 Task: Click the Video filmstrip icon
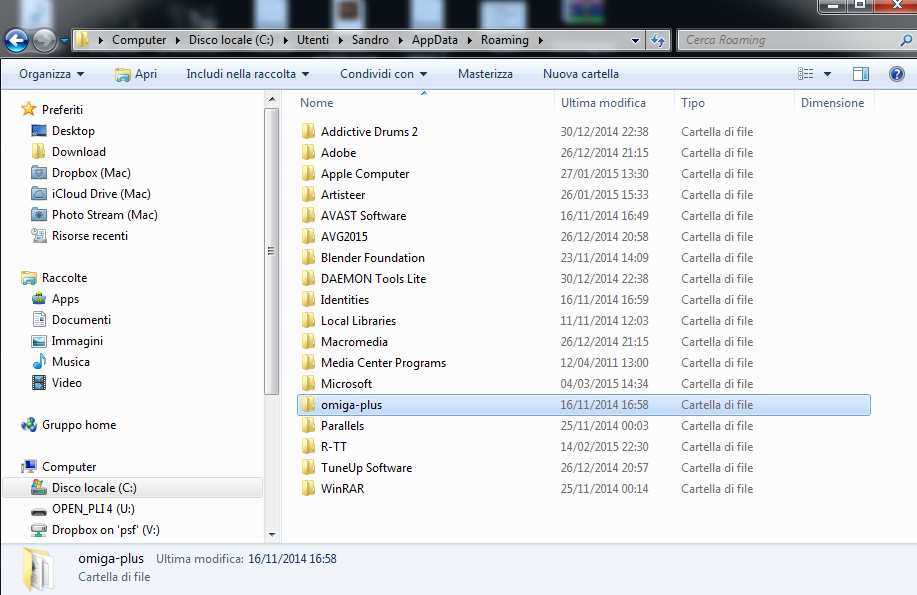[39, 383]
